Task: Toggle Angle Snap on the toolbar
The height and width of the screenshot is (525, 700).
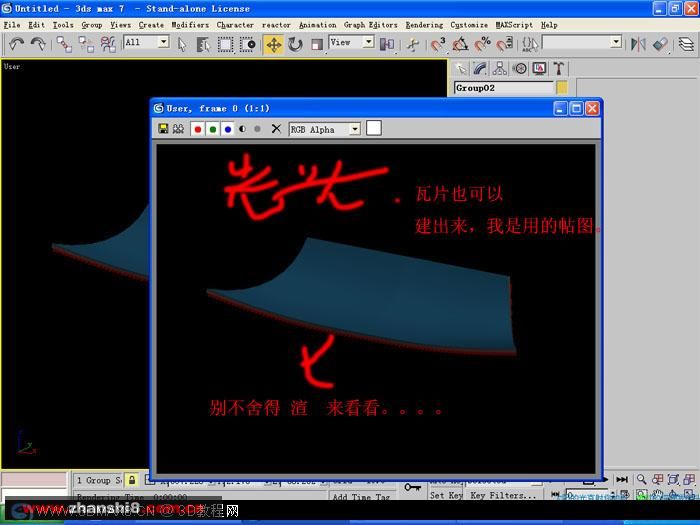Action: [x=460, y=44]
